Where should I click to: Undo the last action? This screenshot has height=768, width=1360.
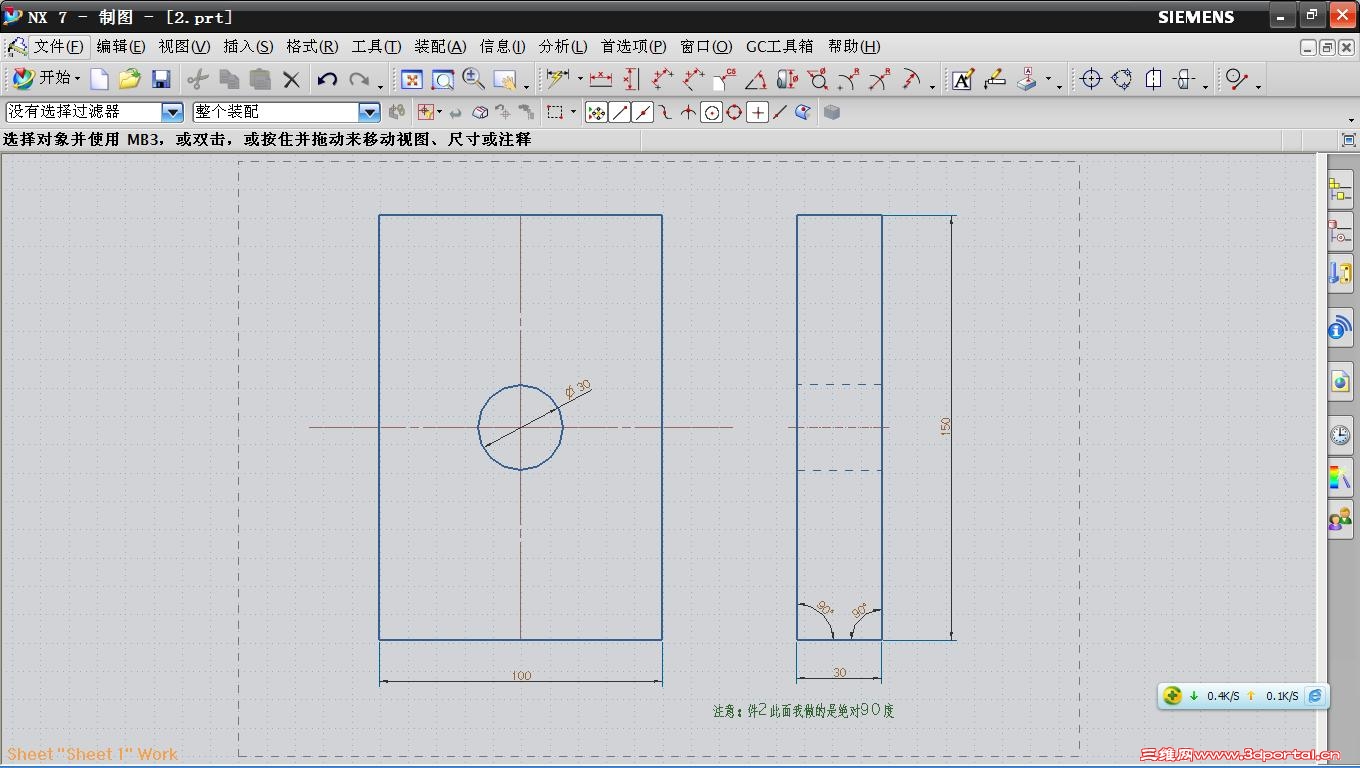pos(327,79)
